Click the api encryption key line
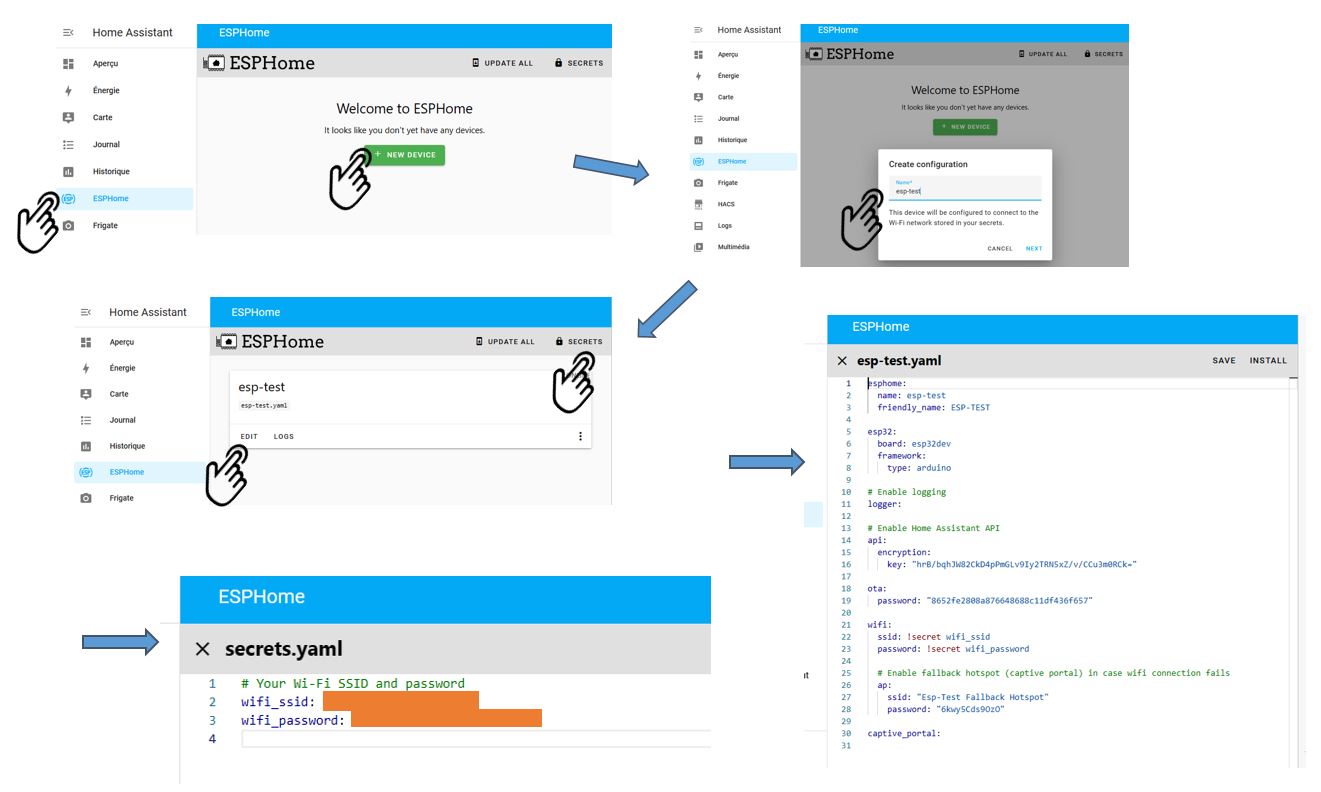 1012,564
